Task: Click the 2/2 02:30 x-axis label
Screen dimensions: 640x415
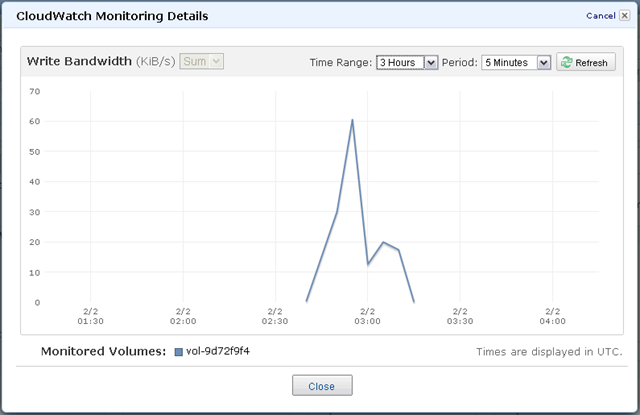Action: tap(275, 316)
